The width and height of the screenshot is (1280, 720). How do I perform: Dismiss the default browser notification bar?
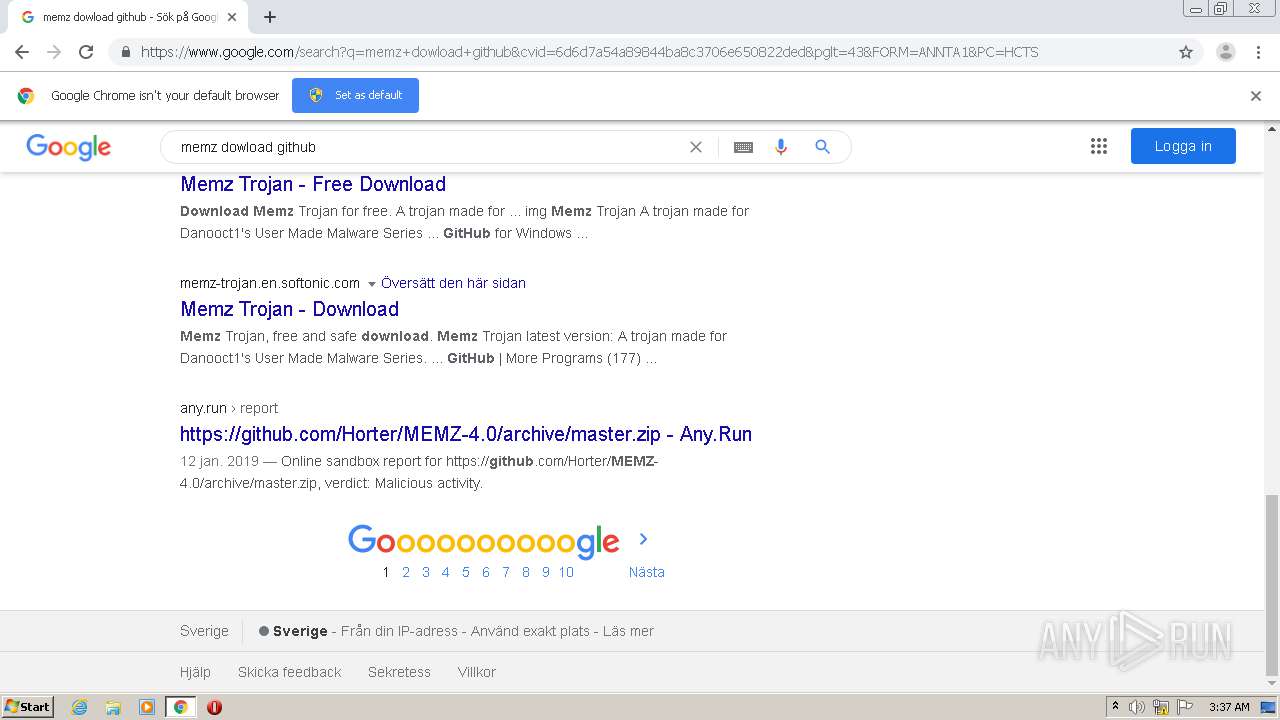pos(1256,96)
